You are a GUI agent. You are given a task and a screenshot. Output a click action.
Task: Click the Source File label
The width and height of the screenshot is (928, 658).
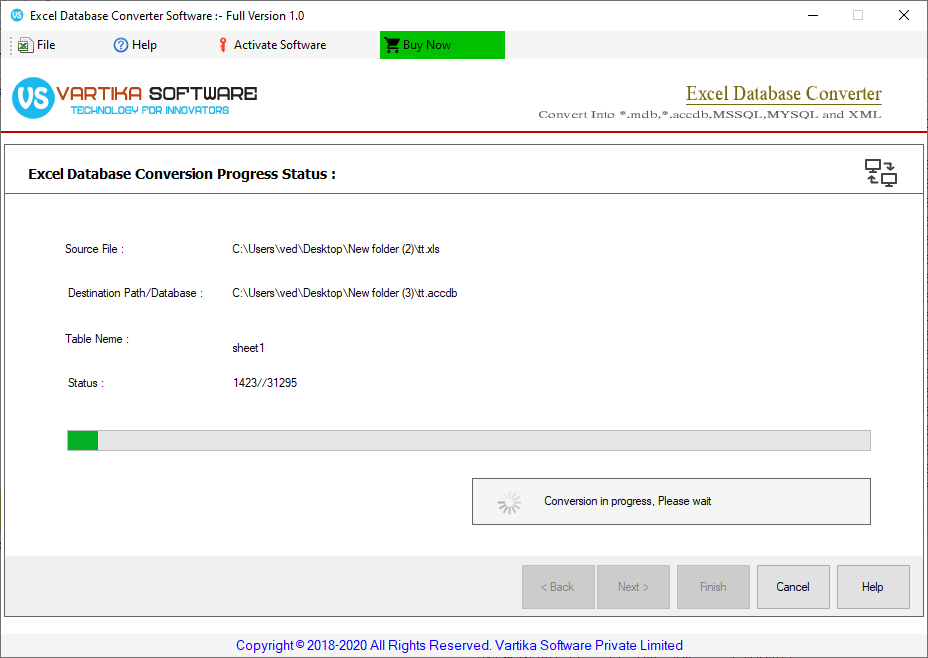pos(94,249)
